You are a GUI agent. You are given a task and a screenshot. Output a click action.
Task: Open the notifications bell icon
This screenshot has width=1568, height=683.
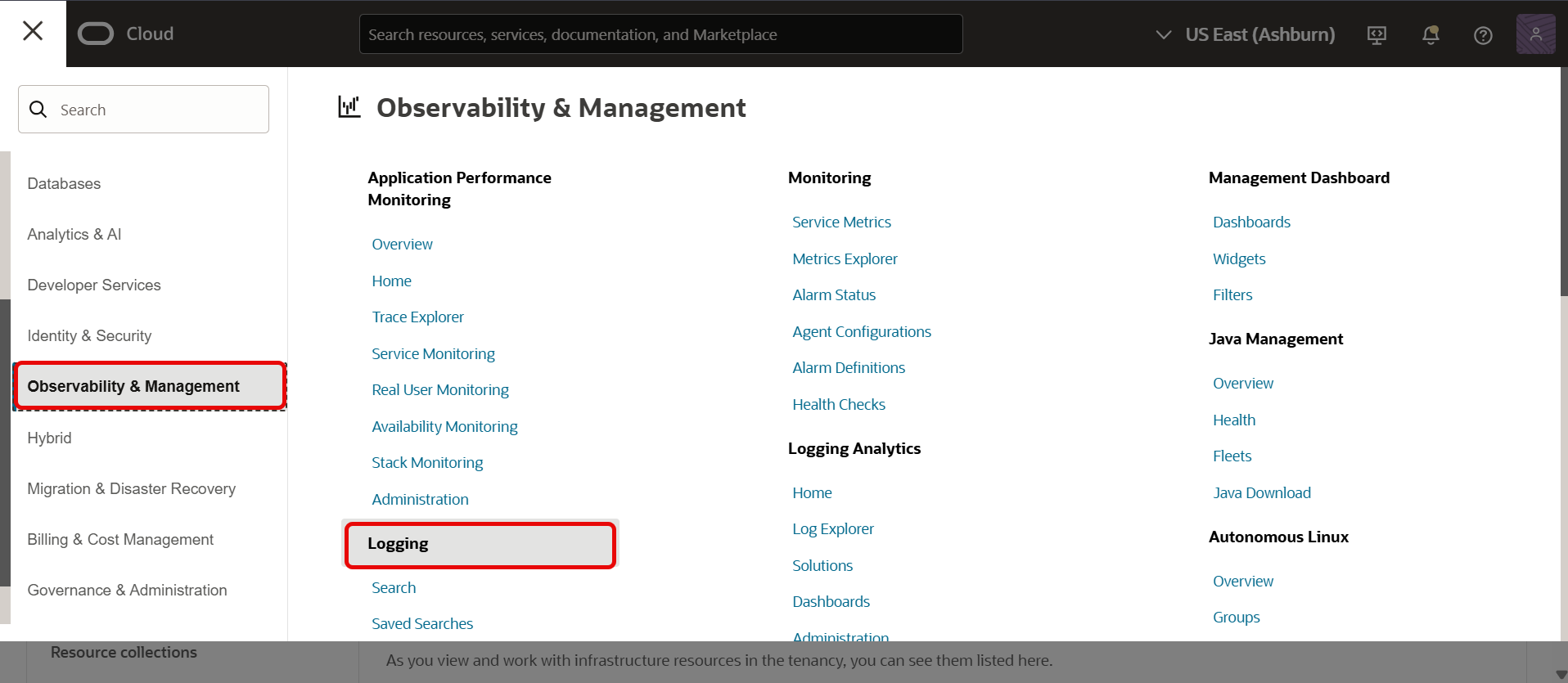[x=1431, y=35]
